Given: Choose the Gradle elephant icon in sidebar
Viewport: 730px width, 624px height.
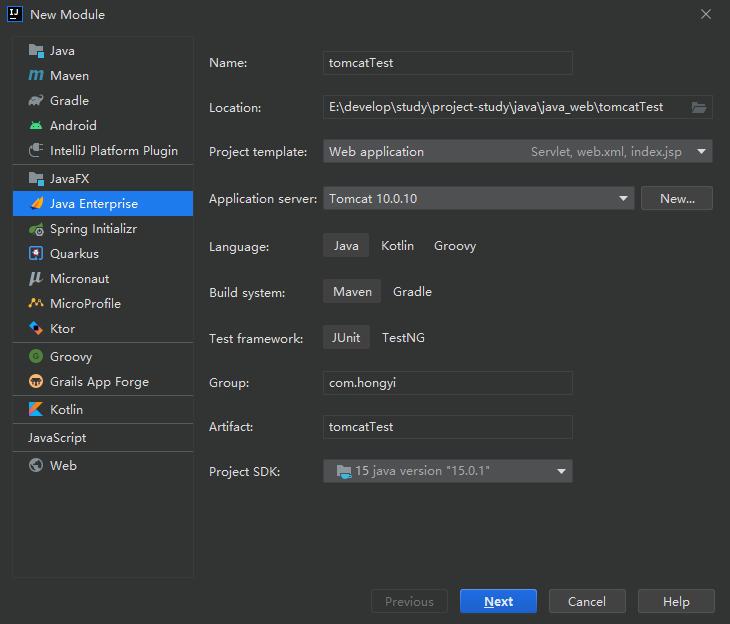Looking at the screenshot, I should 36,101.
